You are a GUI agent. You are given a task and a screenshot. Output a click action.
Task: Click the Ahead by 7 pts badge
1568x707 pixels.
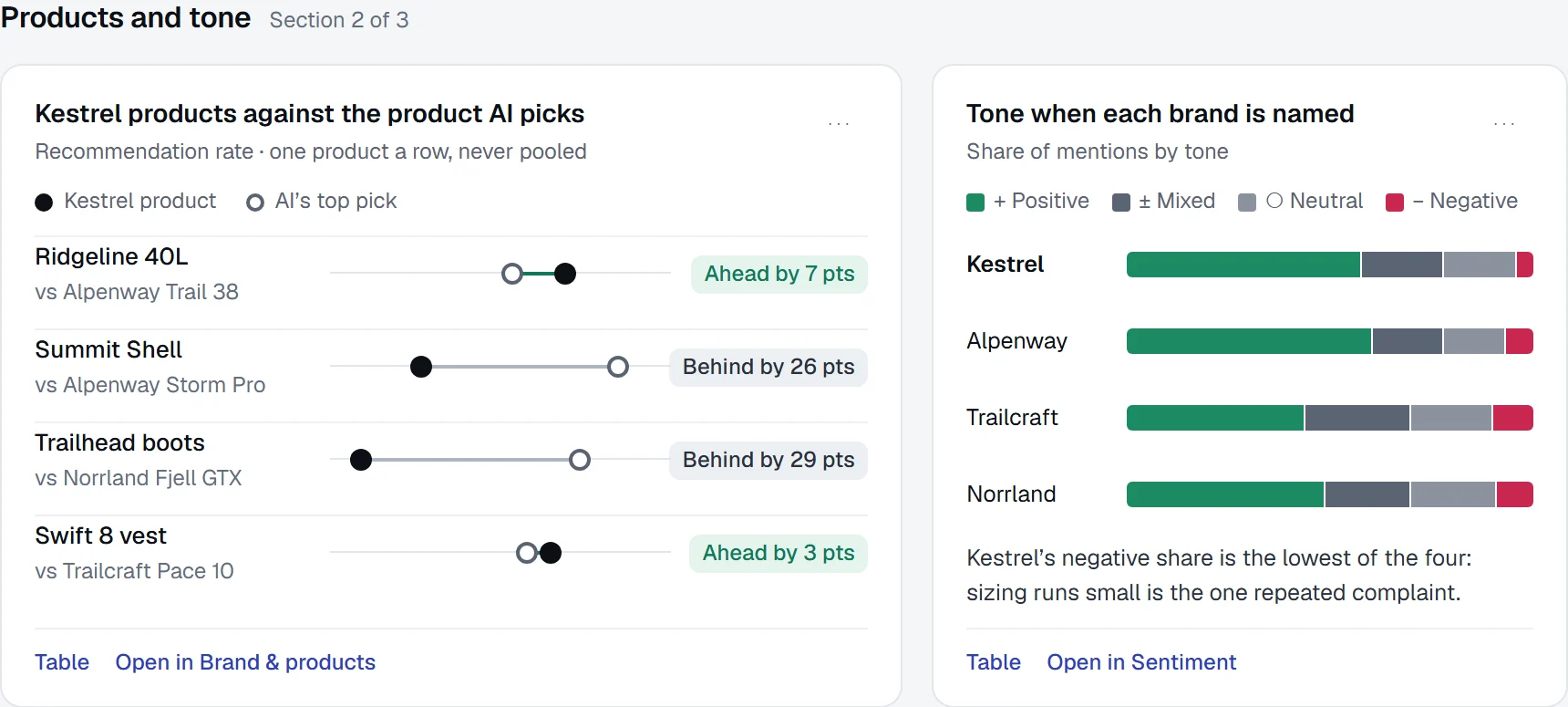(x=779, y=275)
